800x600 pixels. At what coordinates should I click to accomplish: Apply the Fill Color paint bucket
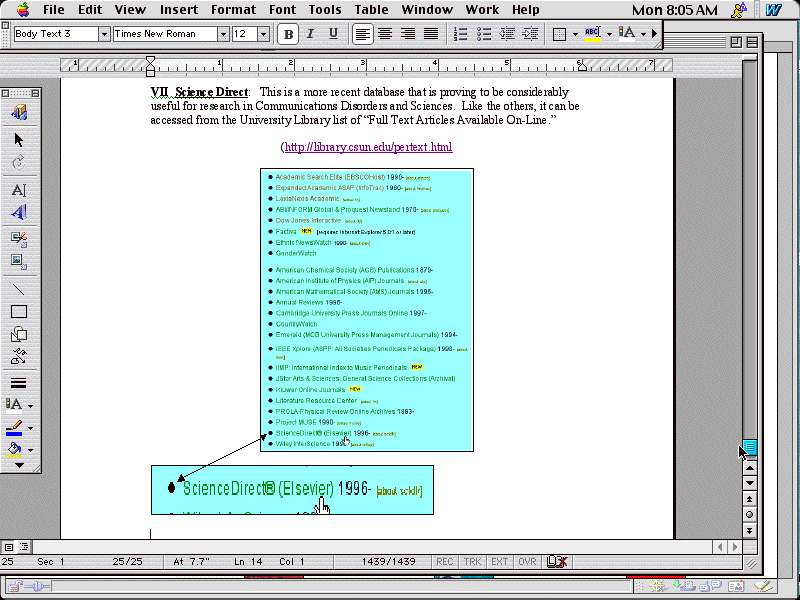click(x=14, y=450)
